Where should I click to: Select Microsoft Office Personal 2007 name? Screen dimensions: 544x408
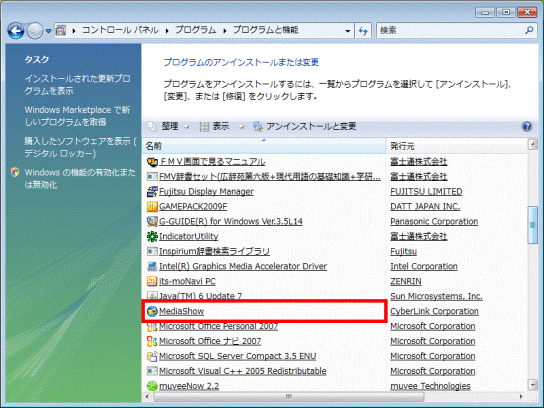[218, 326]
